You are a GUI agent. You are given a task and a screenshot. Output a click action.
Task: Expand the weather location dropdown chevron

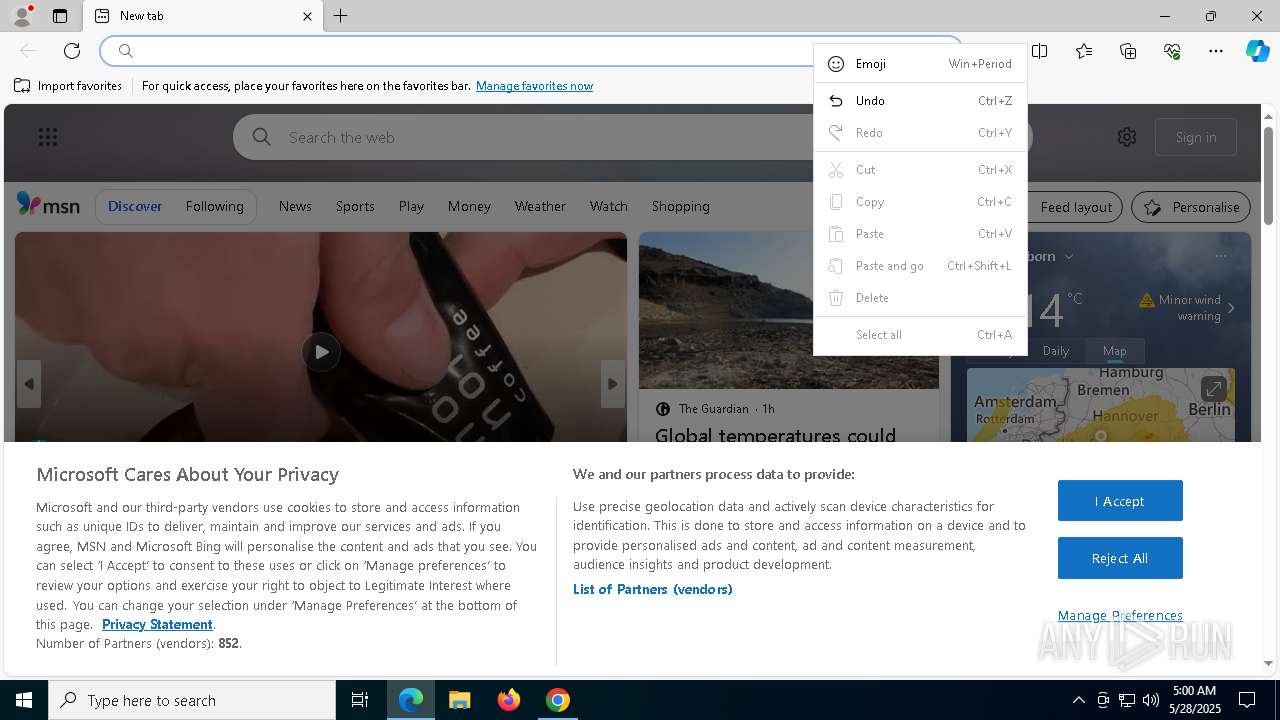tap(1068, 256)
